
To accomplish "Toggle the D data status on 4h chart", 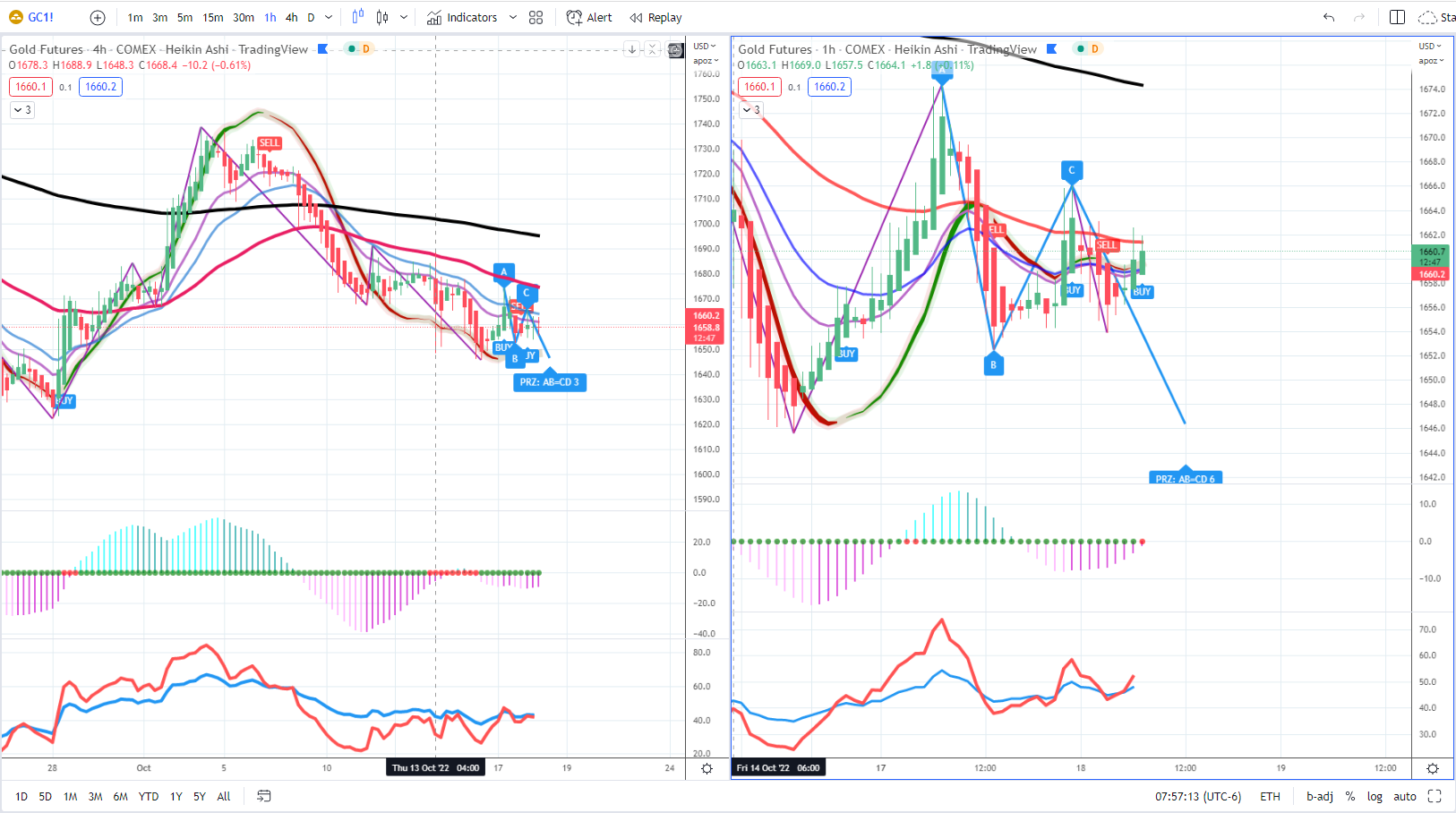I will tap(365, 49).
